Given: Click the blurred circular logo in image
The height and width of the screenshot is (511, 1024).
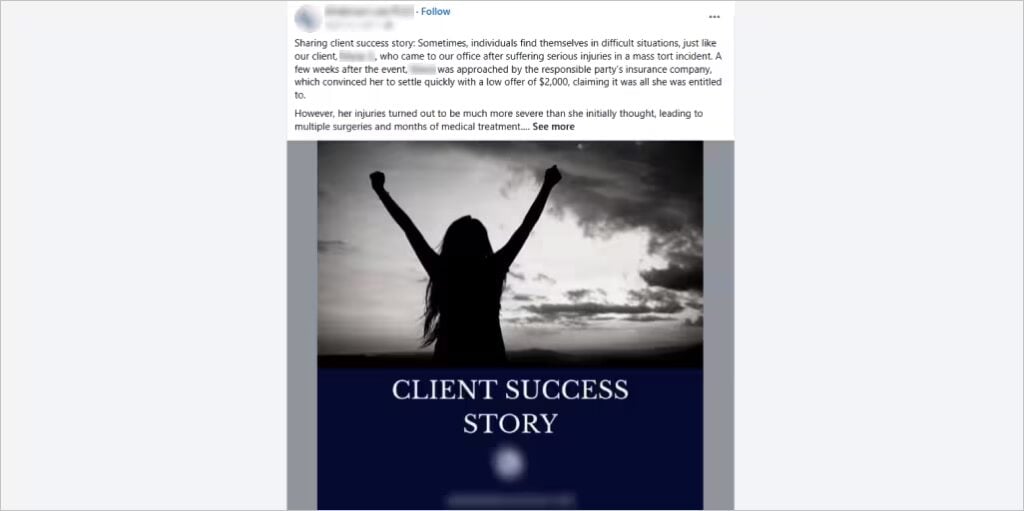Looking at the screenshot, I should click(509, 463).
